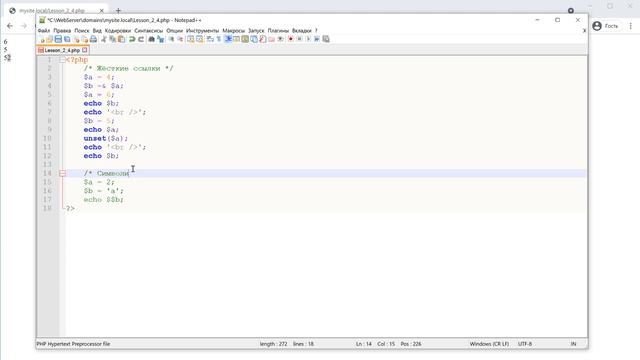Click the Close document toolbar icon

click(x=77, y=39)
